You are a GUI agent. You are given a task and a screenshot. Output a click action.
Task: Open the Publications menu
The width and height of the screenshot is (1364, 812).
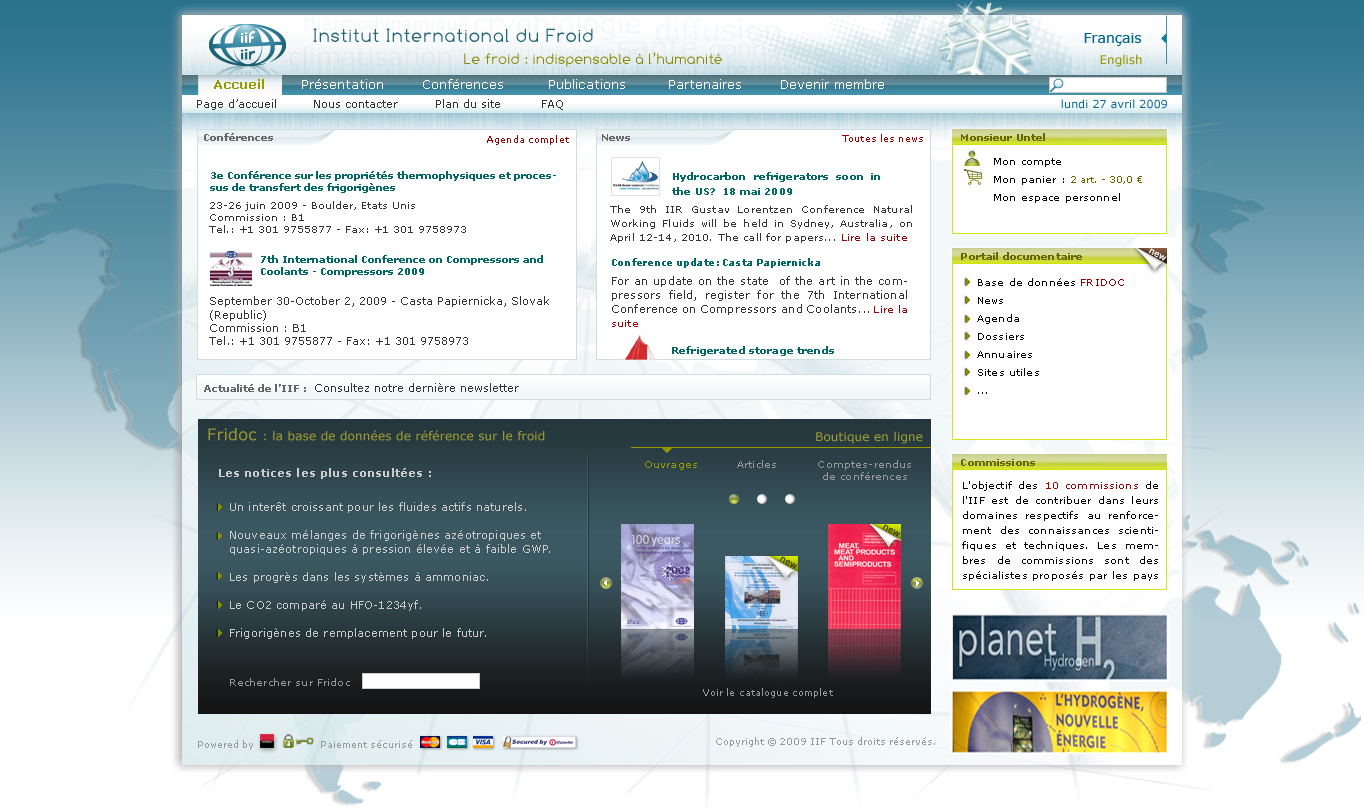587,85
